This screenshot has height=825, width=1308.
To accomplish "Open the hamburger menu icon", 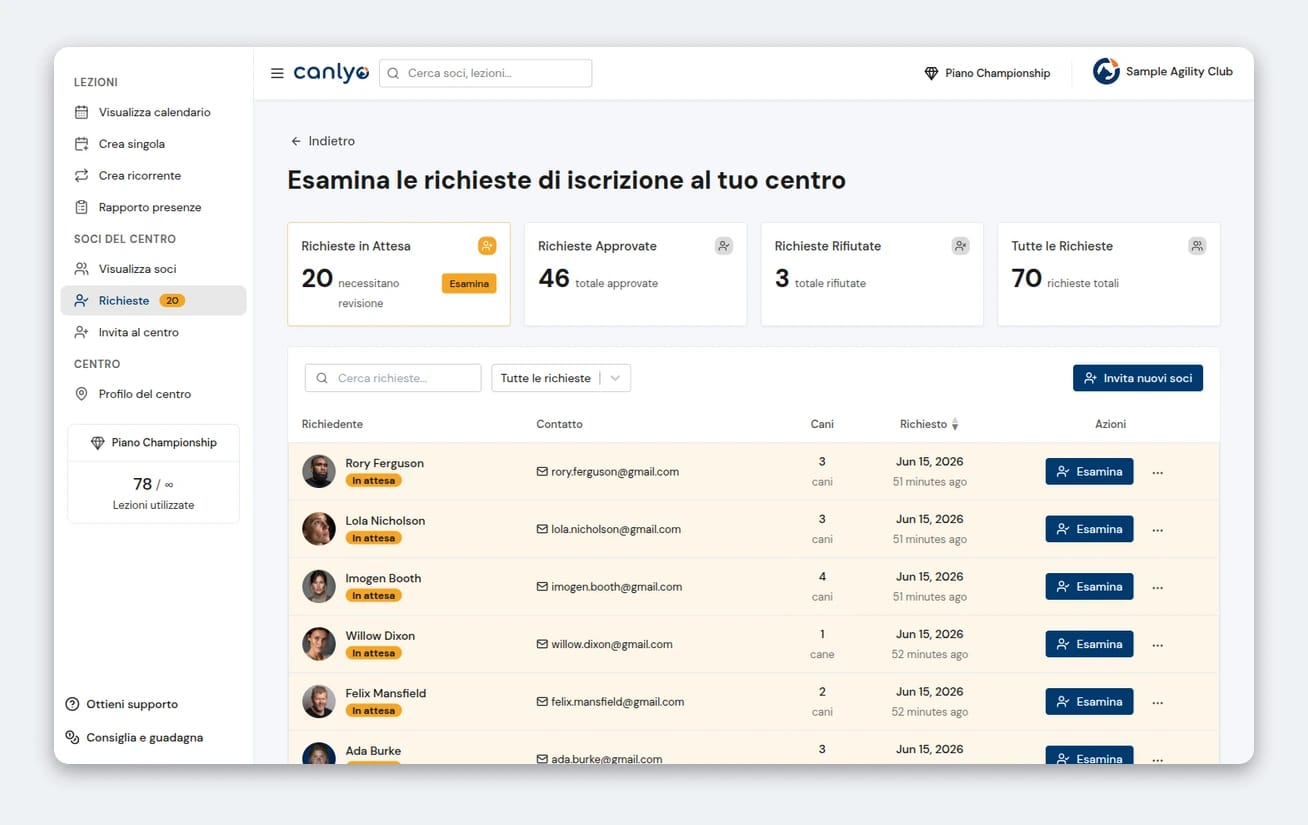I will pyautogui.click(x=277, y=73).
